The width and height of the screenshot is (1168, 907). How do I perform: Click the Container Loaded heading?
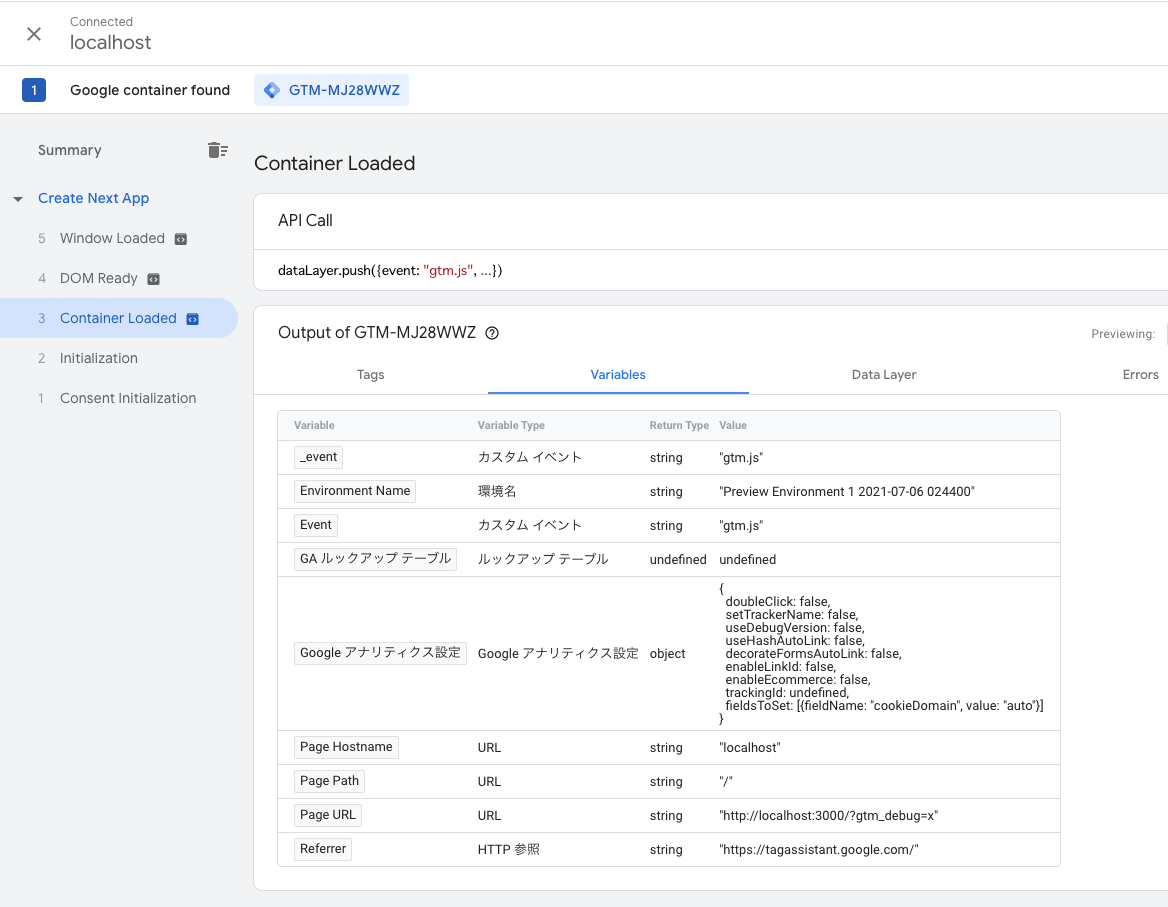click(x=334, y=163)
